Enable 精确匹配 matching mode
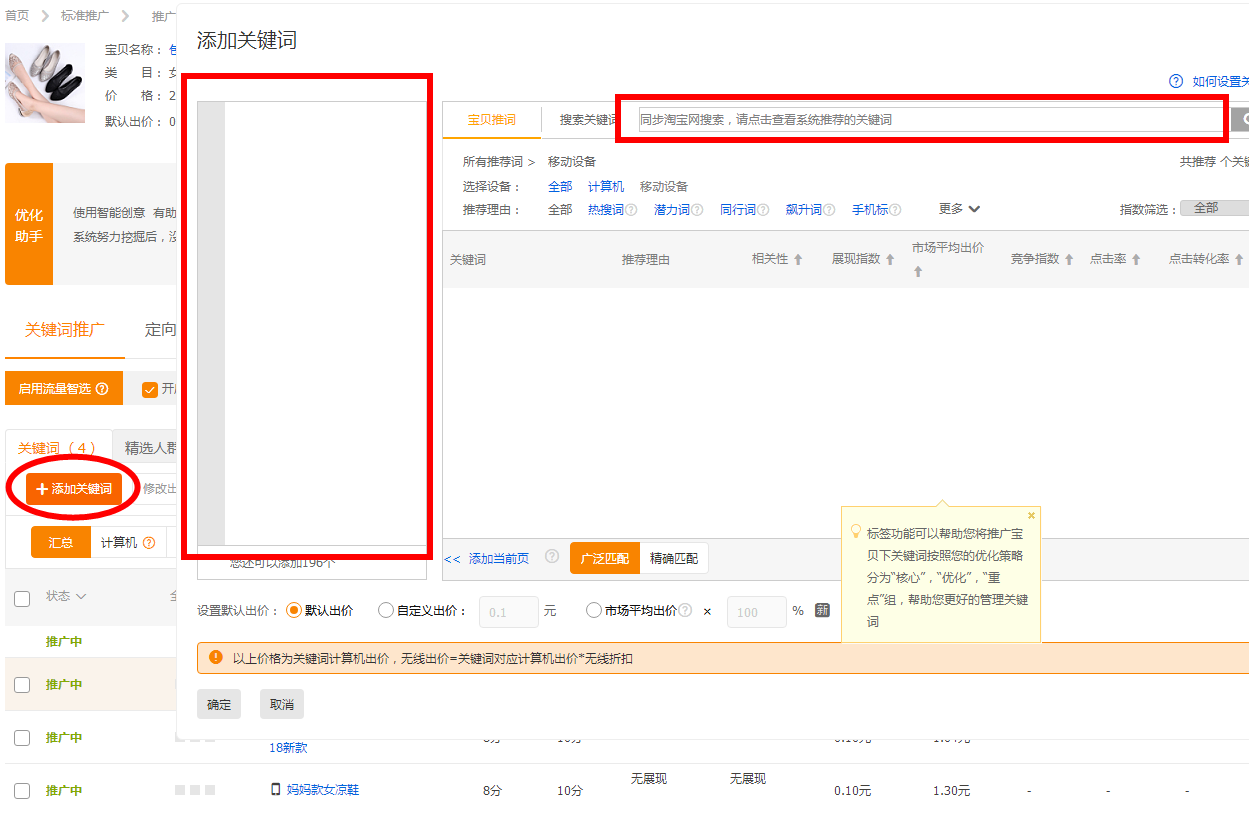The image size is (1249, 813). point(673,558)
